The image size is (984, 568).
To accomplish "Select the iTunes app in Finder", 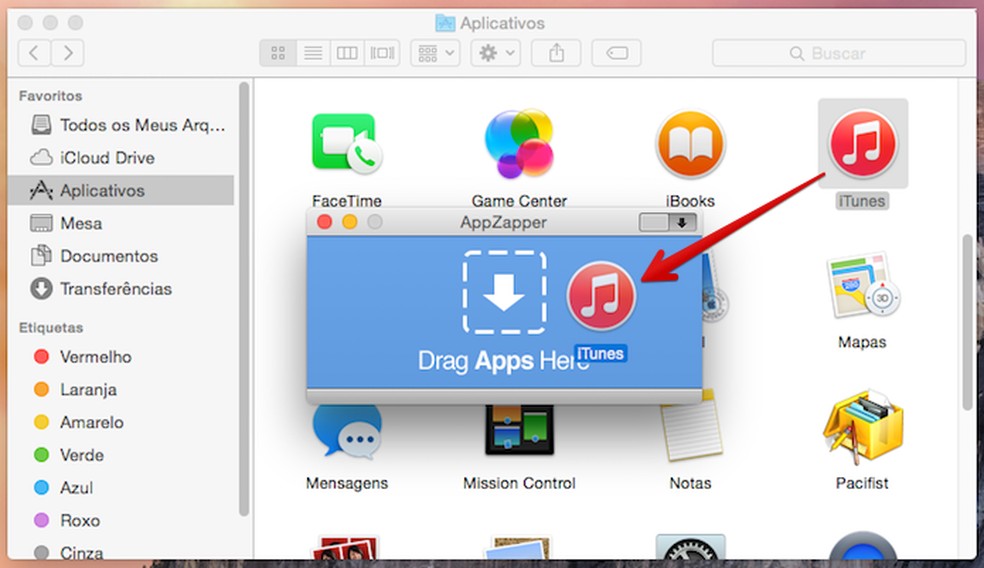I will [x=862, y=144].
